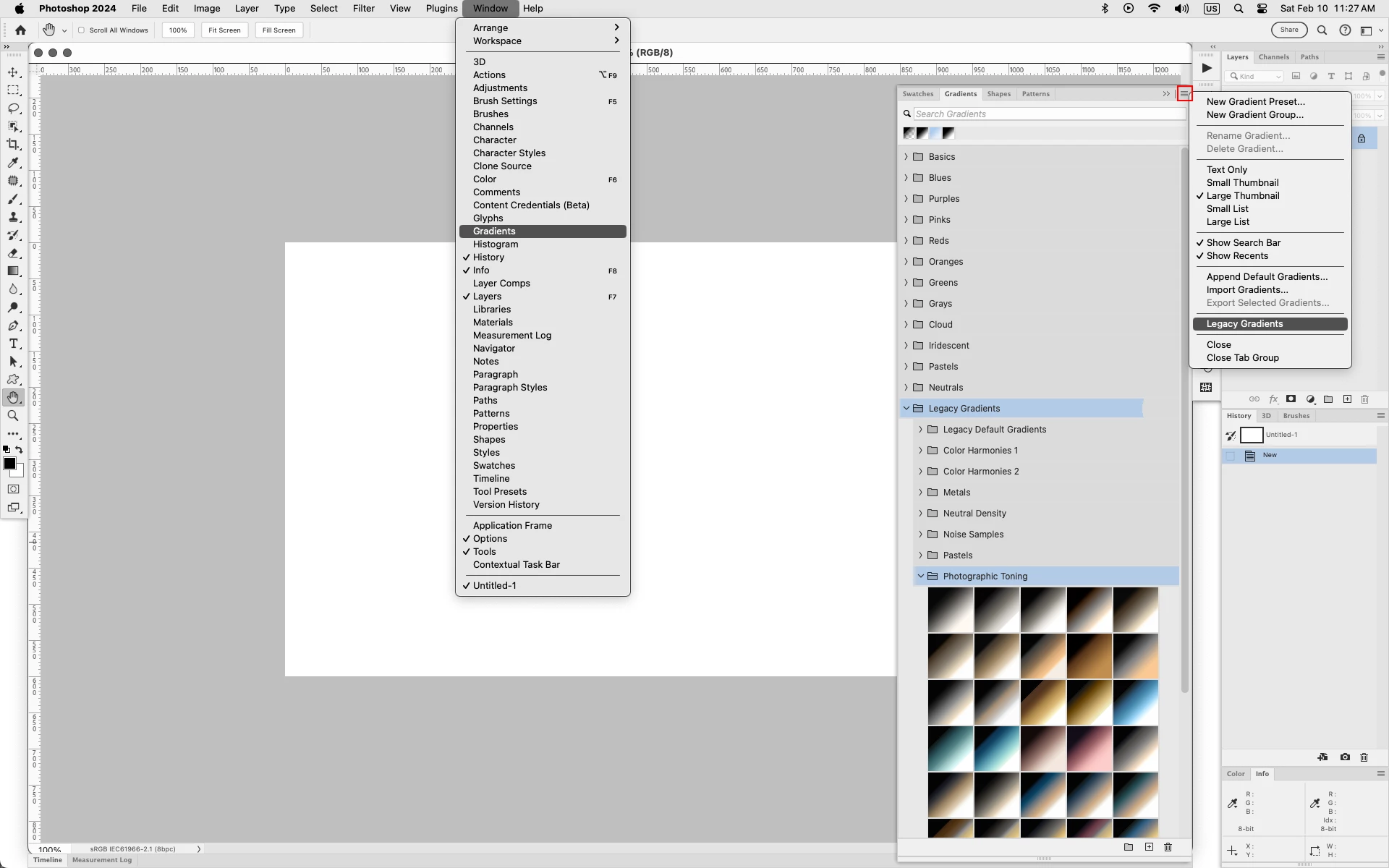
Task: Click the Gradients panel new folder icon
Action: tap(1129, 847)
